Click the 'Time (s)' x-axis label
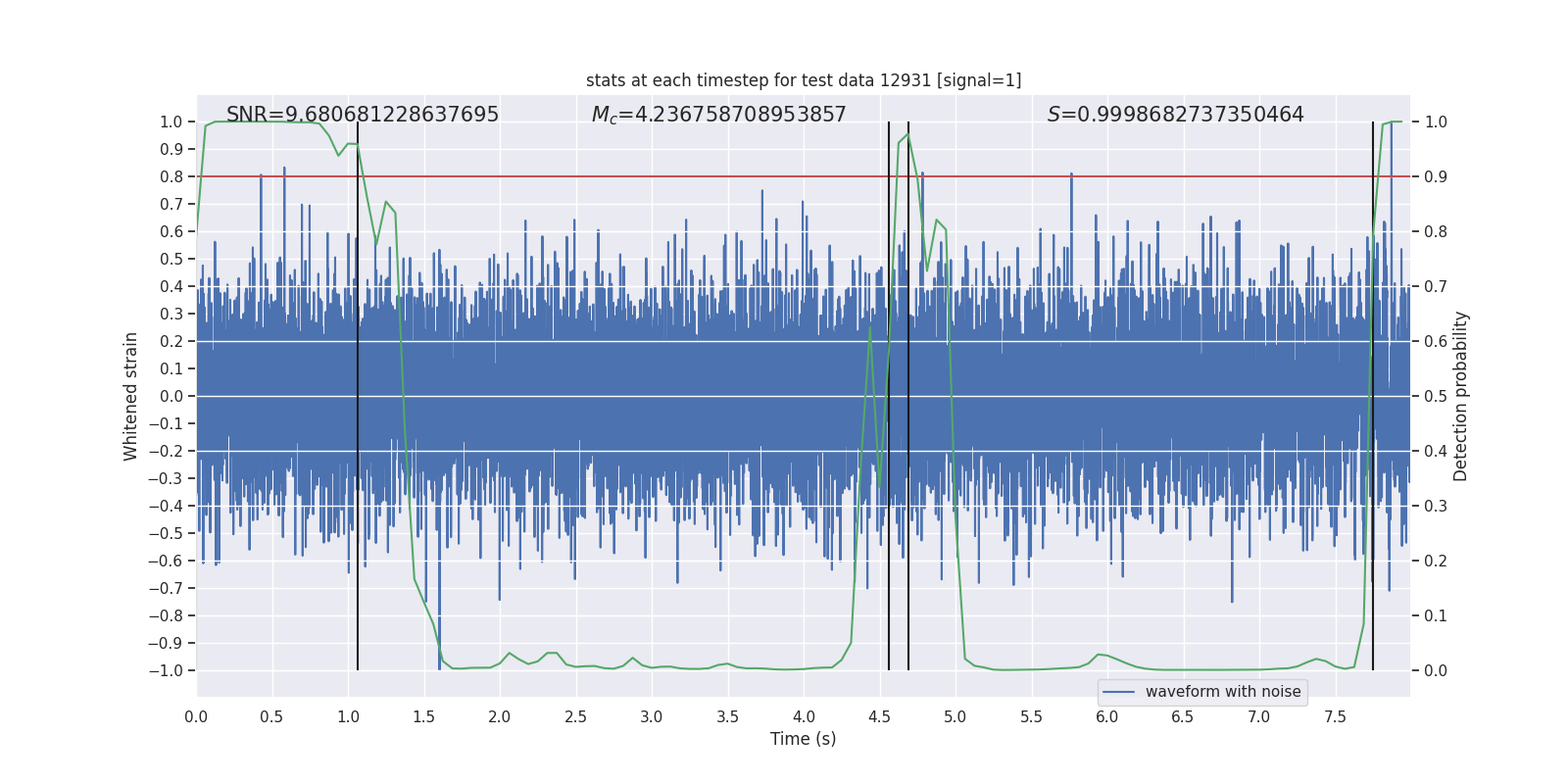The image size is (1568, 784). tap(804, 739)
